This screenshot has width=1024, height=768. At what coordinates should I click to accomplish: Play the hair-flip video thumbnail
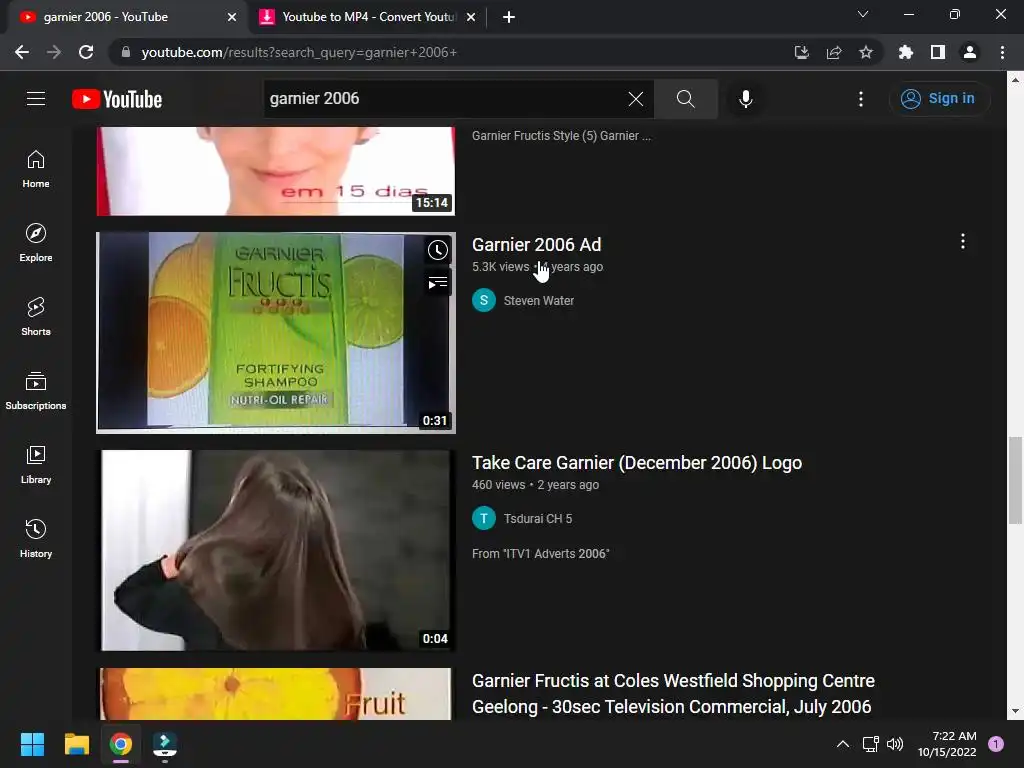276,551
